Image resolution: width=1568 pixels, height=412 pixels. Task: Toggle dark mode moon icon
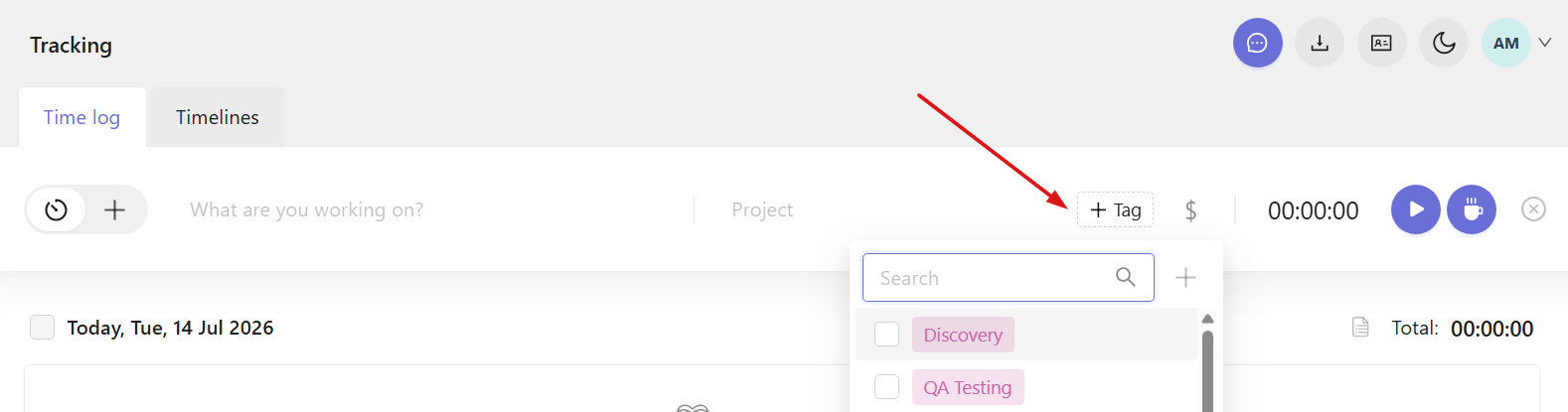point(1444,44)
